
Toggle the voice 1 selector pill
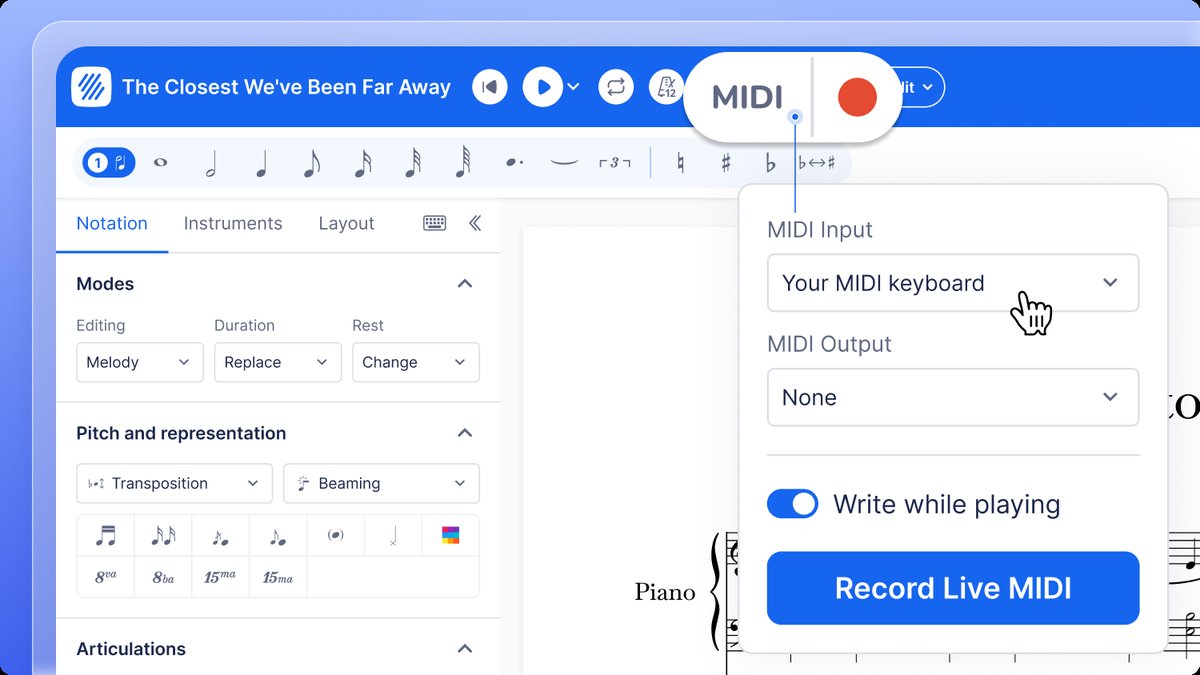pyautogui.click(x=109, y=162)
